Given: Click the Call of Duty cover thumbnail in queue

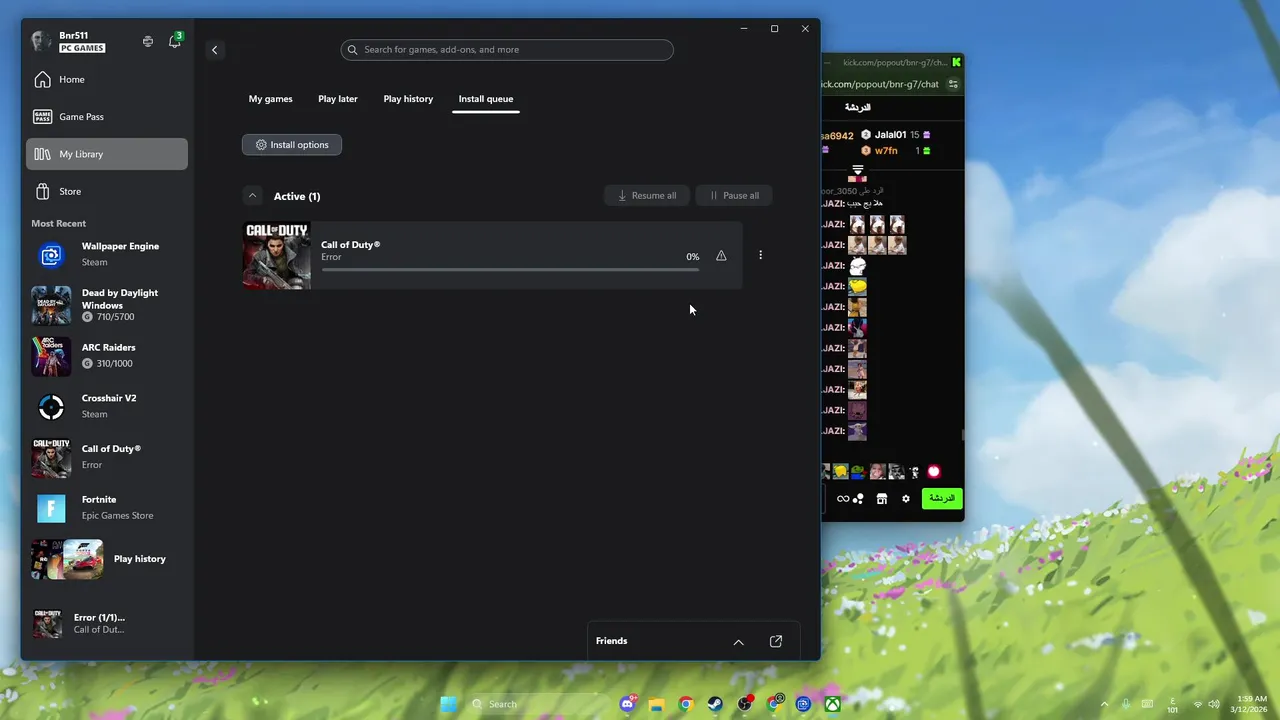Looking at the screenshot, I should 277,256.
